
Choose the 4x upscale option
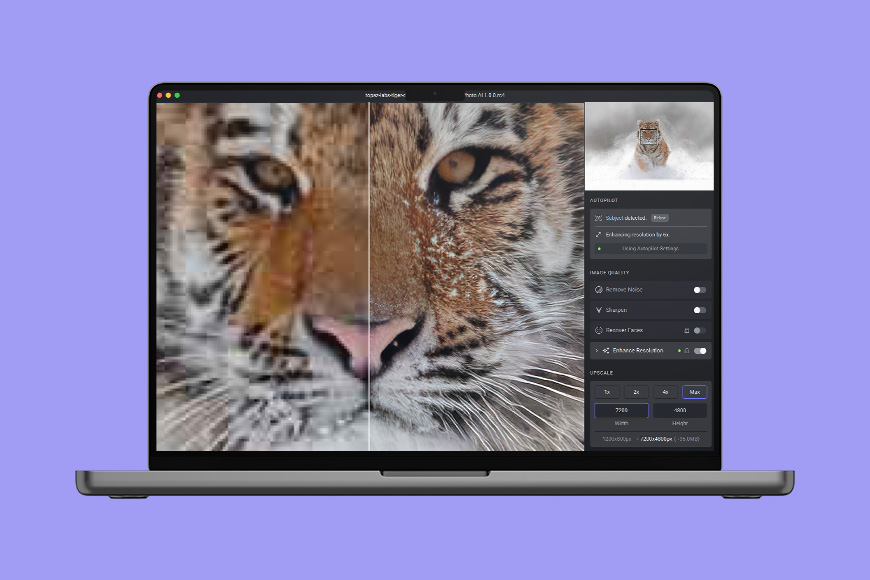[665, 392]
